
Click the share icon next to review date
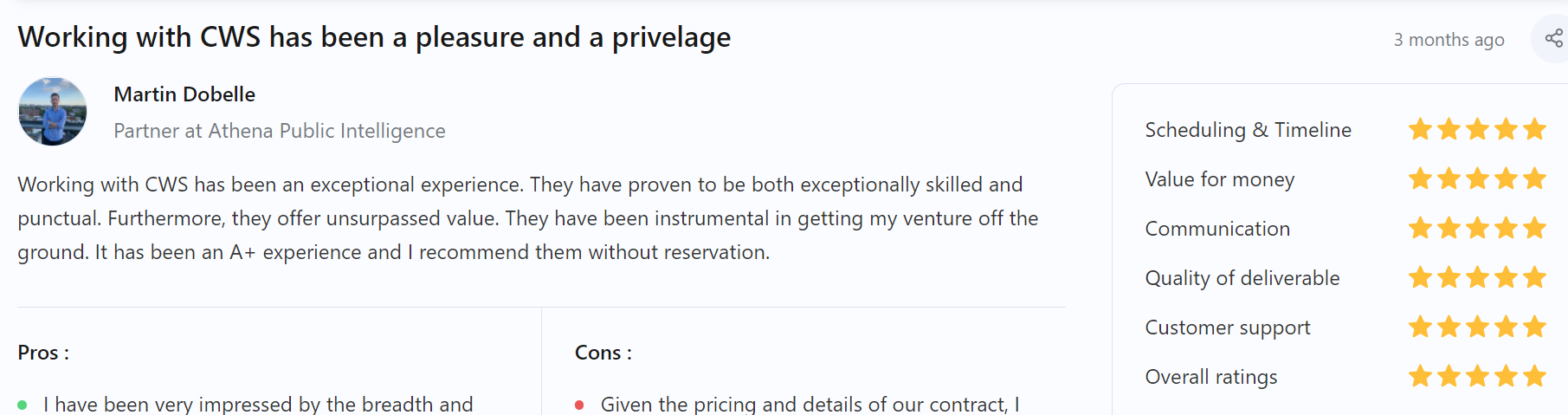click(1553, 38)
